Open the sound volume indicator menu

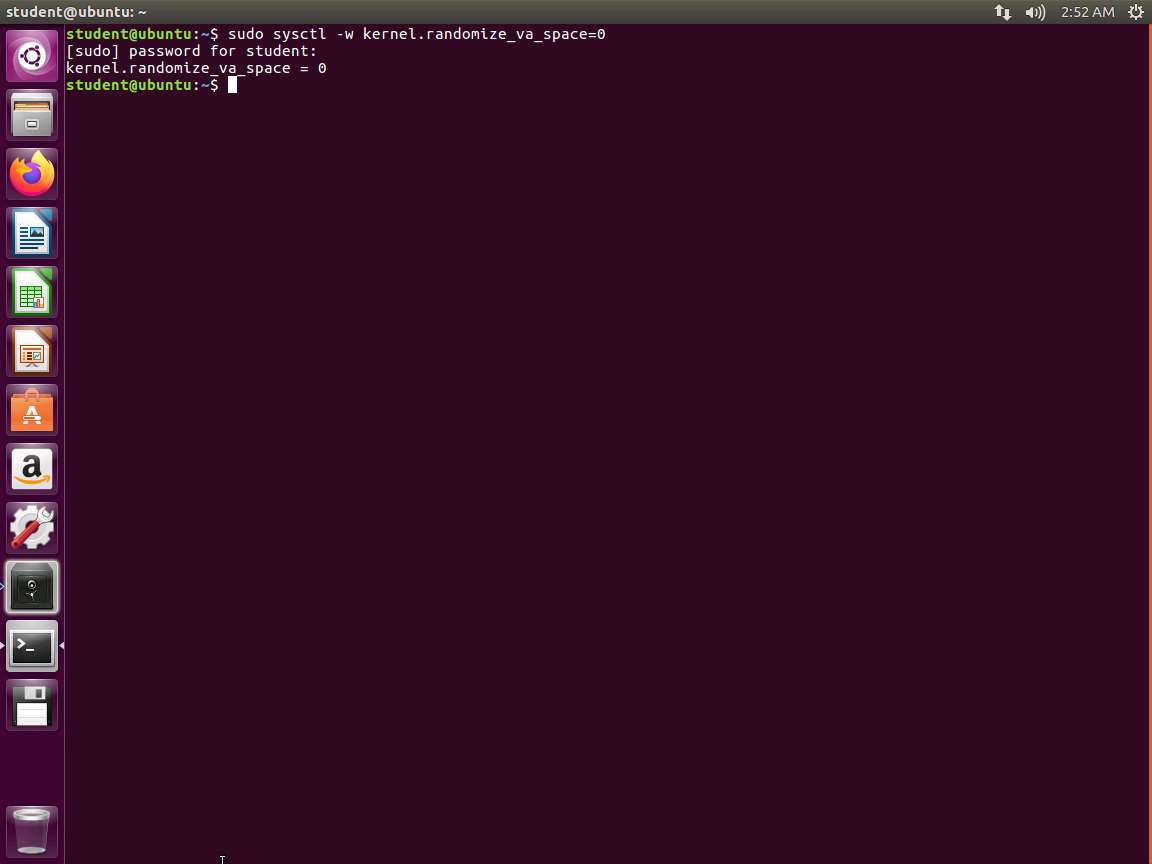[x=1035, y=12]
